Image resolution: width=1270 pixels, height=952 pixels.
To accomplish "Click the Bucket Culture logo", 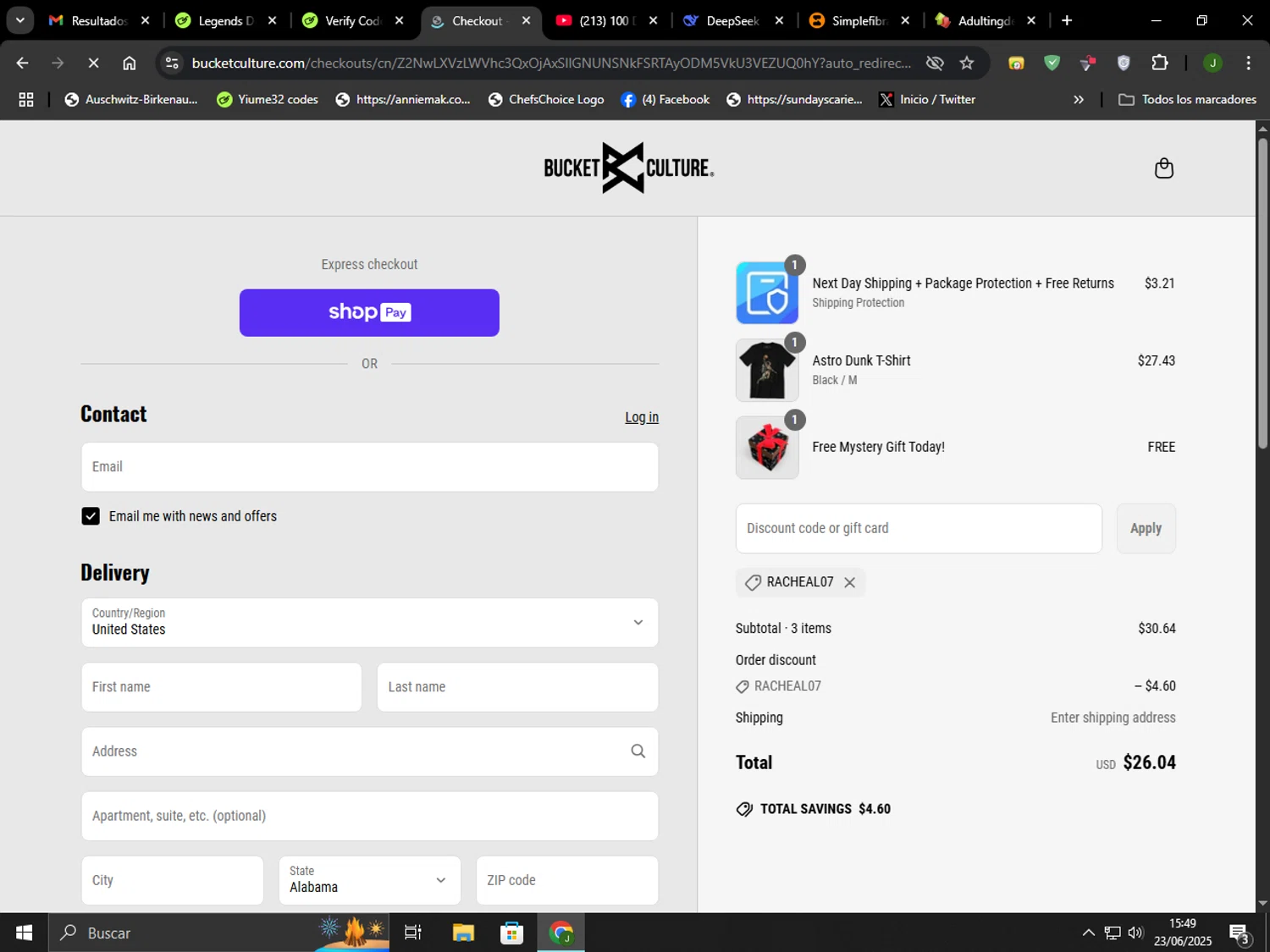I will point(628,168).
